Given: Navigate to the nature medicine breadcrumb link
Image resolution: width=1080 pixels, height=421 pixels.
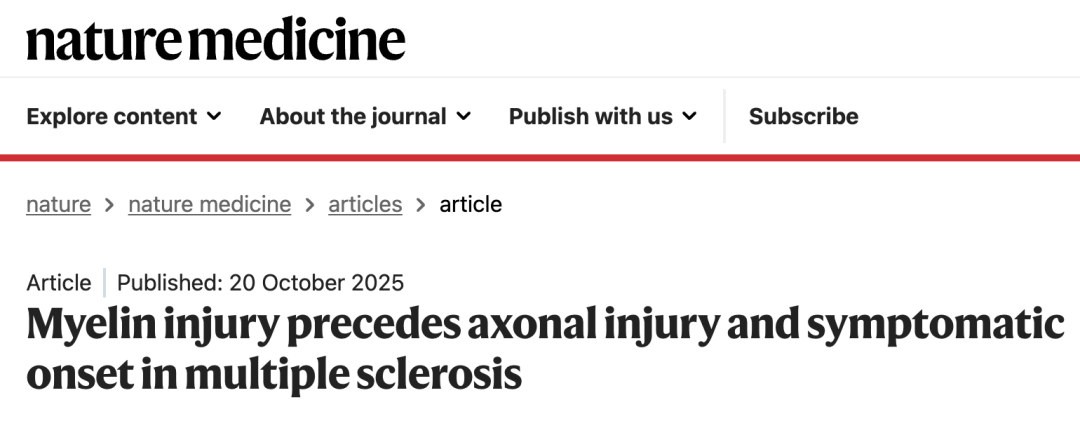Looking at the screenshot, I should [x=209, y=204].
